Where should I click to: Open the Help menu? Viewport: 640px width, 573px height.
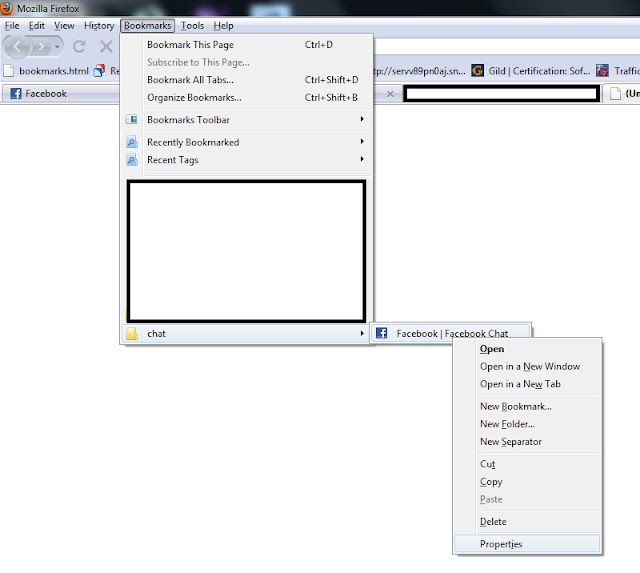[223, 26]
